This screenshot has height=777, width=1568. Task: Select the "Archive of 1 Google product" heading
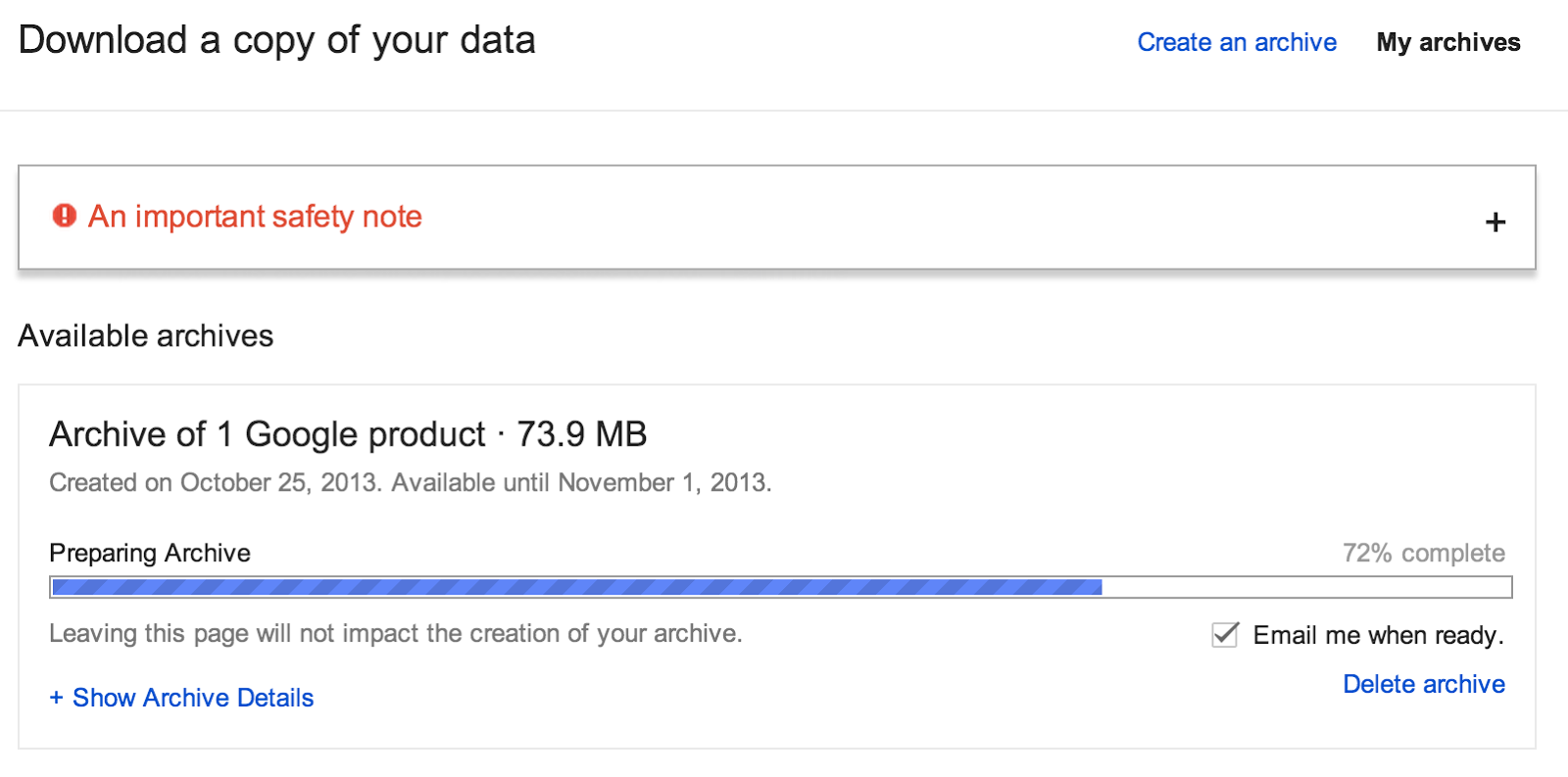pyautogui.click(x=267, y=434)
